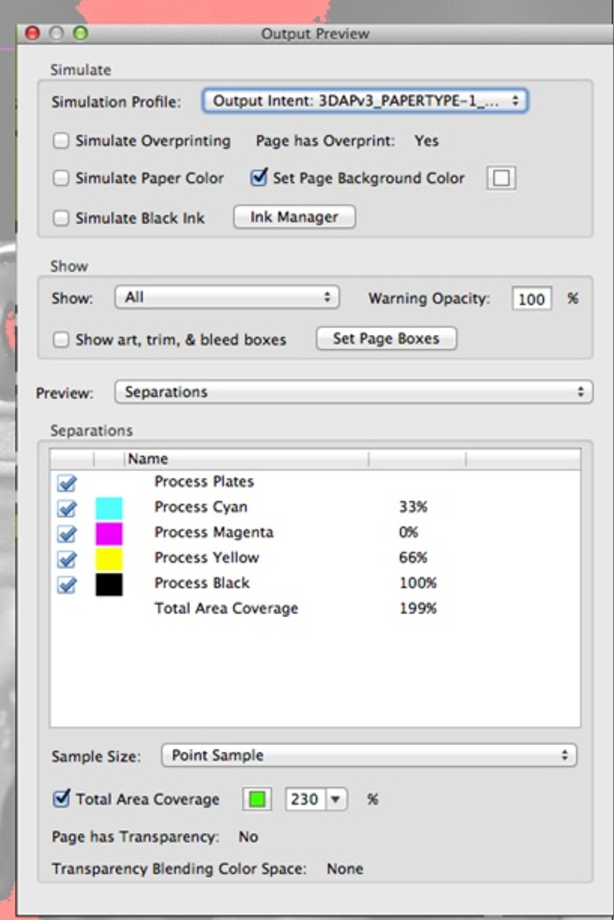Uncheck the Process Plates separation

(x=66, y=482)
